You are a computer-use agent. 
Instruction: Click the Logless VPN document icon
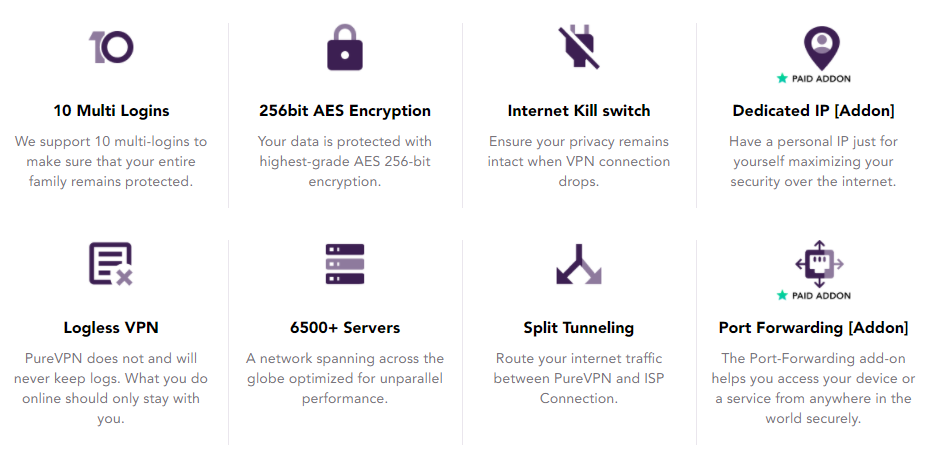coord(111,264)
